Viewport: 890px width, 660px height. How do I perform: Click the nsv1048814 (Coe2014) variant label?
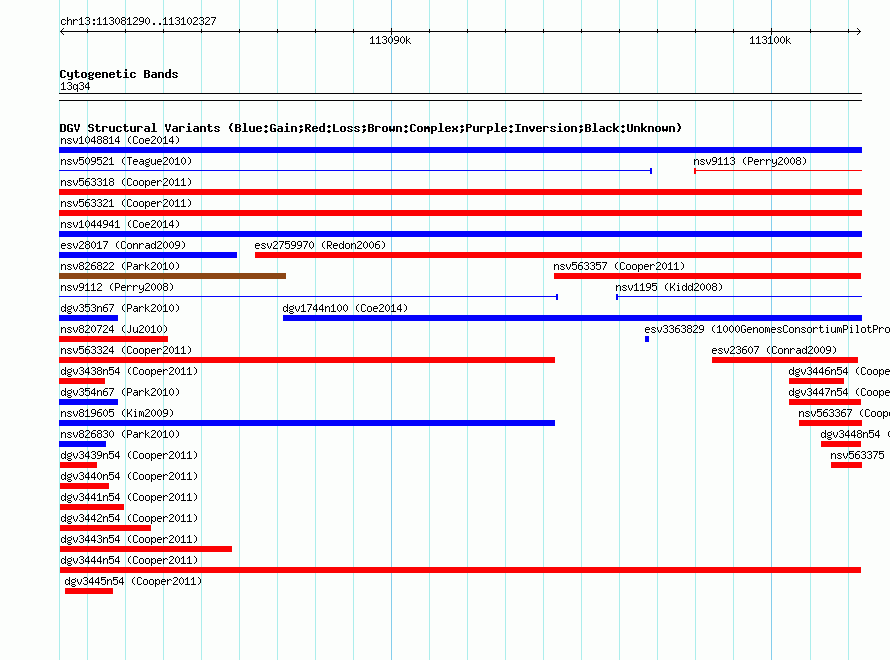120,140
